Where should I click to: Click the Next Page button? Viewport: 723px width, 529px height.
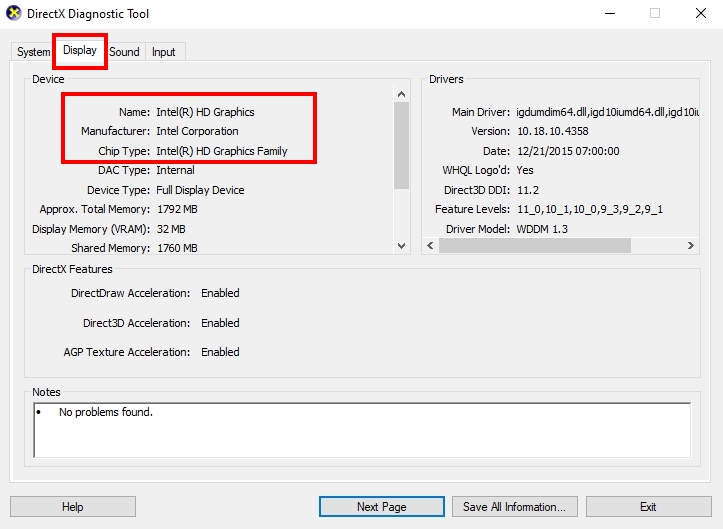pyautogui.click(x=382, y=506)
